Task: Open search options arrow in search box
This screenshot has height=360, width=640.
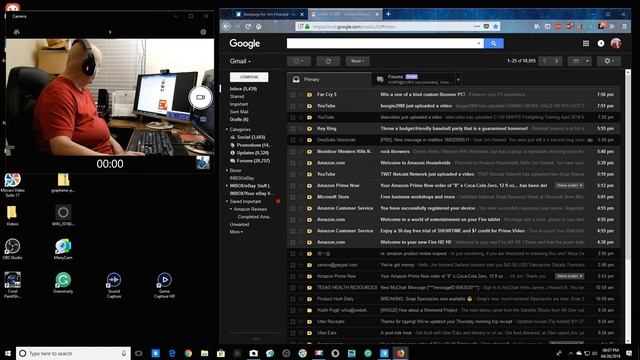Action: click(x=478, y=43)
